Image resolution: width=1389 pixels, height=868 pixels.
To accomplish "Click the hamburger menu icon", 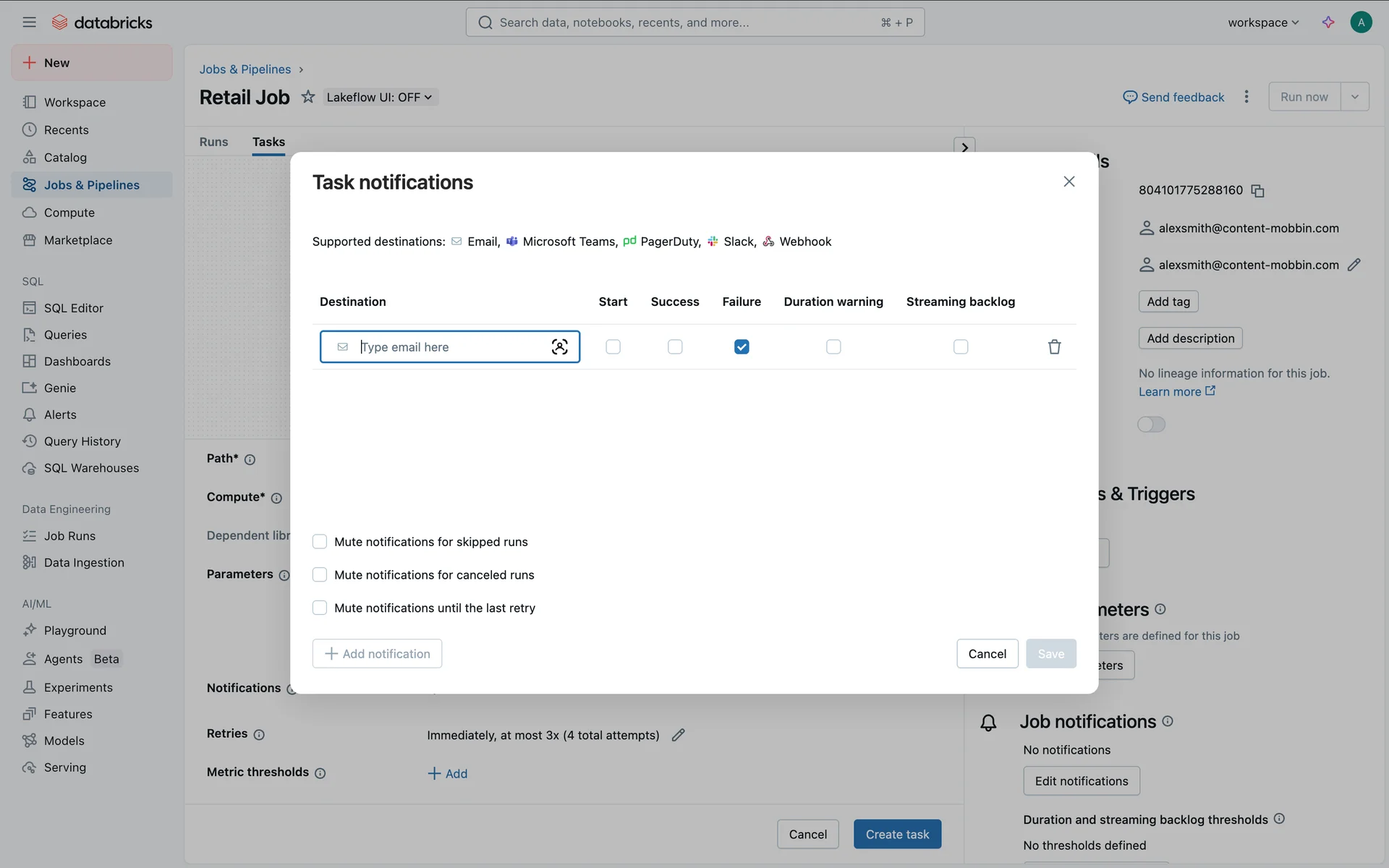I will coord(29,22).
